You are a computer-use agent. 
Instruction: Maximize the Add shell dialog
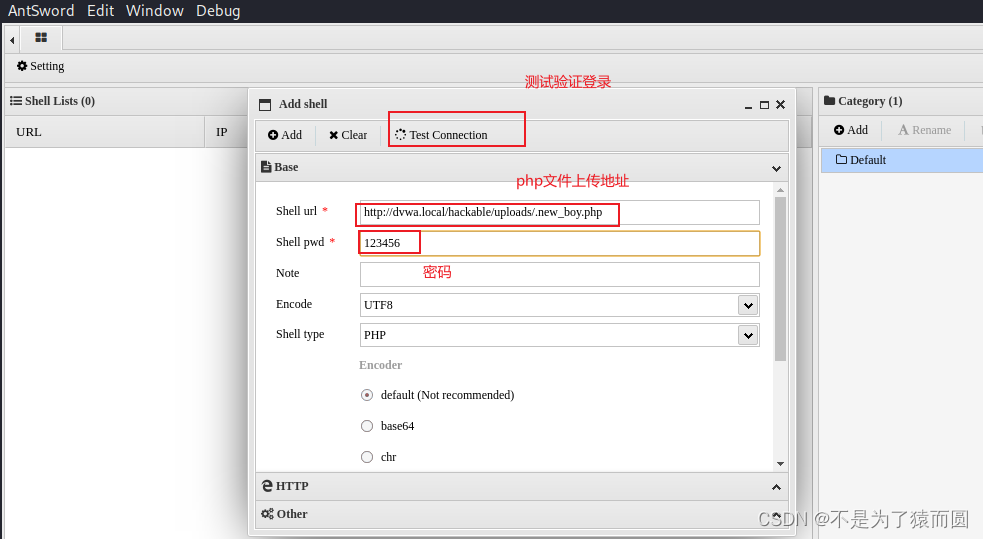(764, 105)
